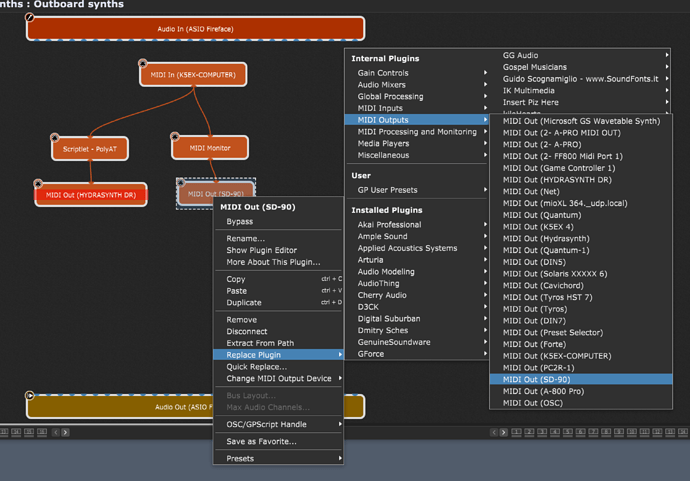This screenshot has height=481, width=690.
Task: Click the corner icon on Audio In block
Action: click(29, 17)
